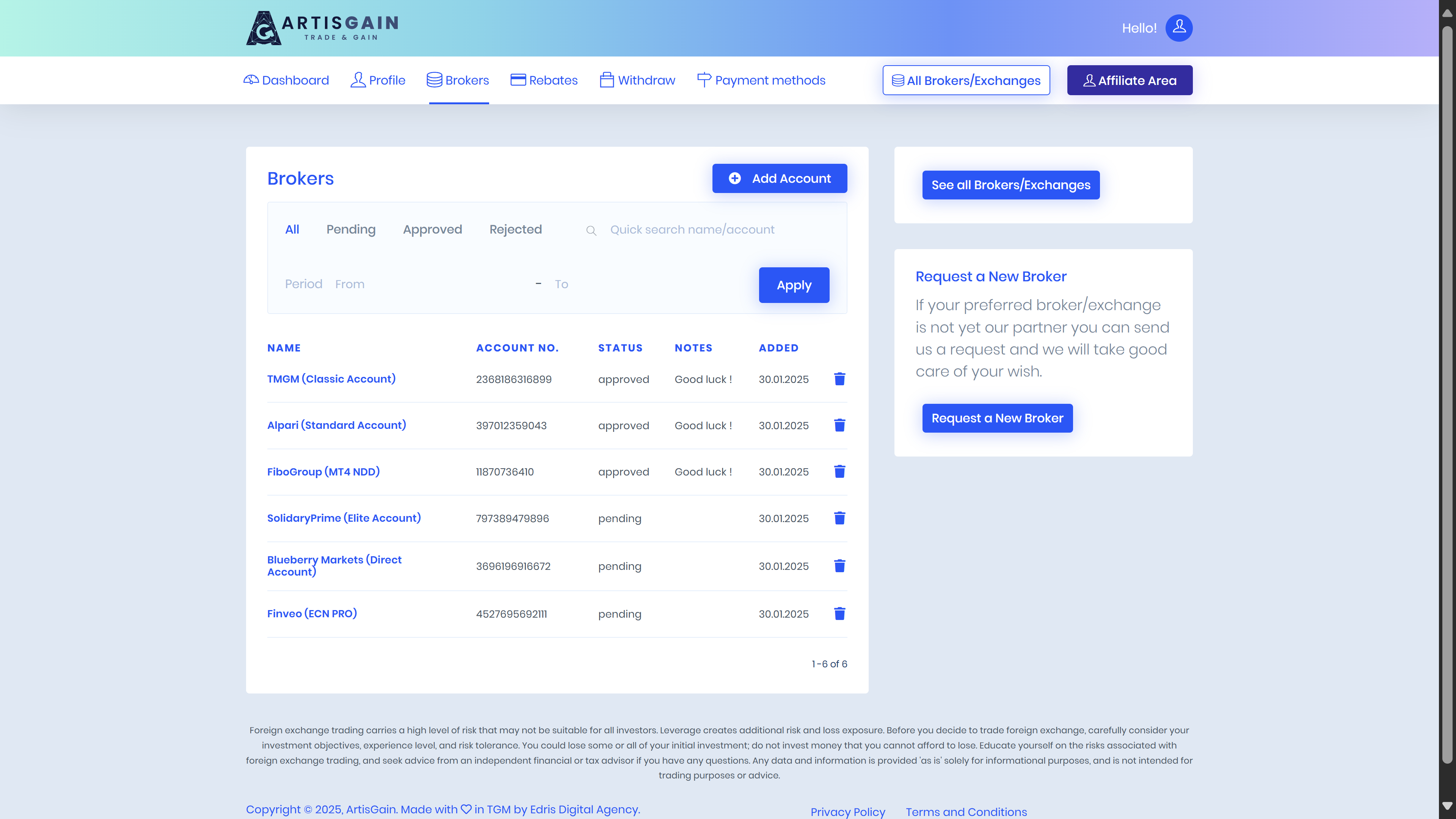Click the vertical scrollbar thumb
The image size is (1456, 819).
click(1448, 395)
